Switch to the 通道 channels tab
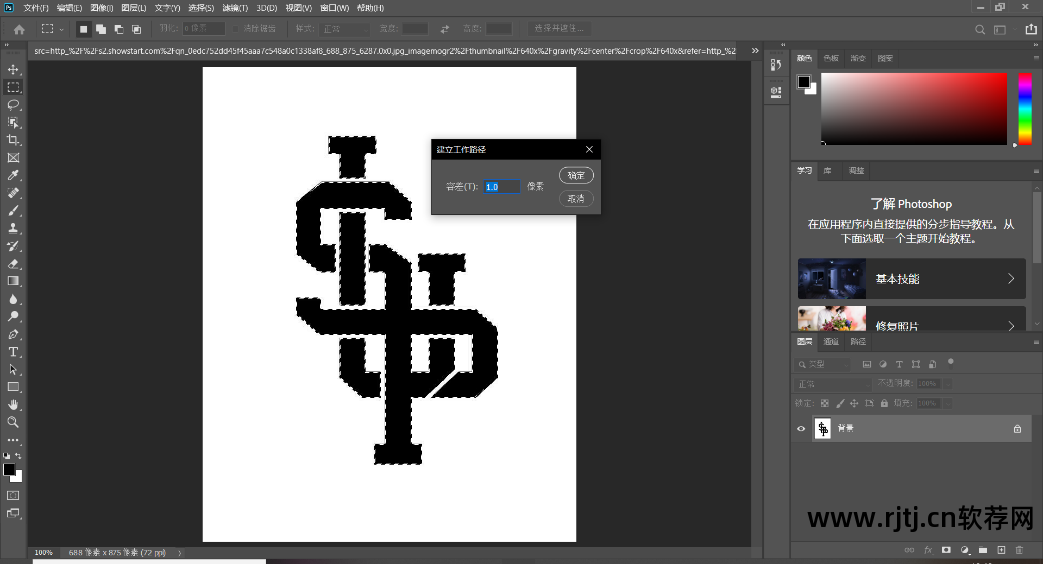The width and height of the screenshot is (1043, 564). coord(831,342)
